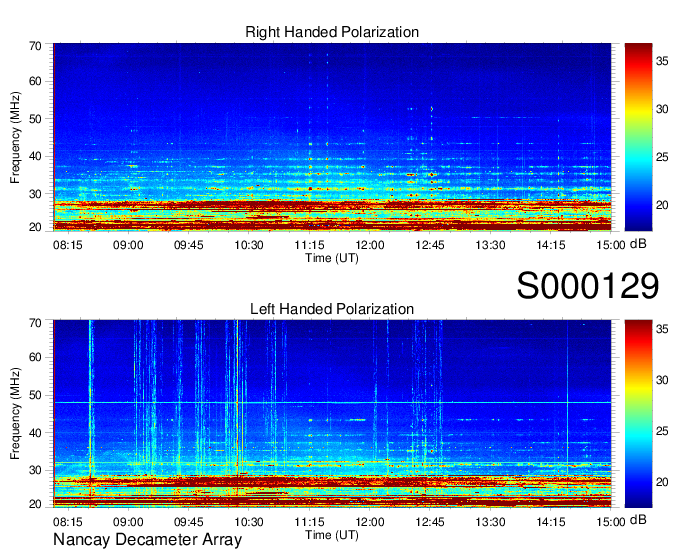Select the upper plot's colorbar

coord(638,137)
